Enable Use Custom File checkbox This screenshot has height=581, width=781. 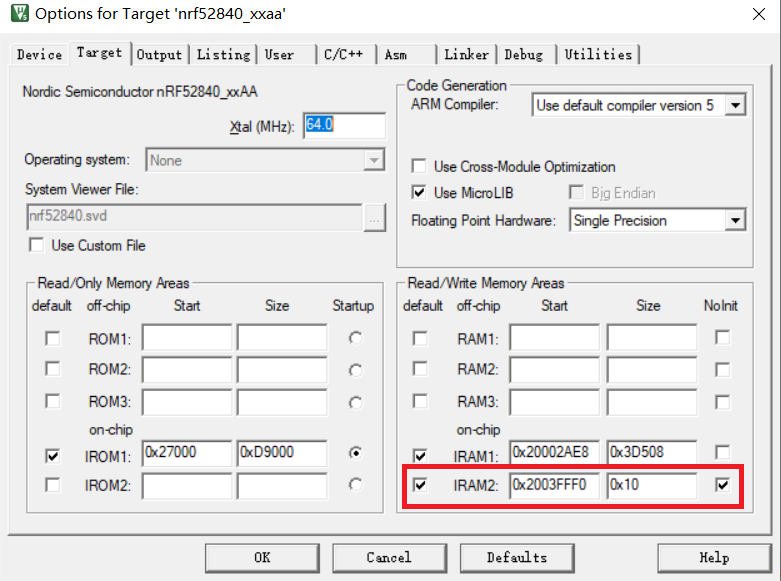tap(36, 245)
